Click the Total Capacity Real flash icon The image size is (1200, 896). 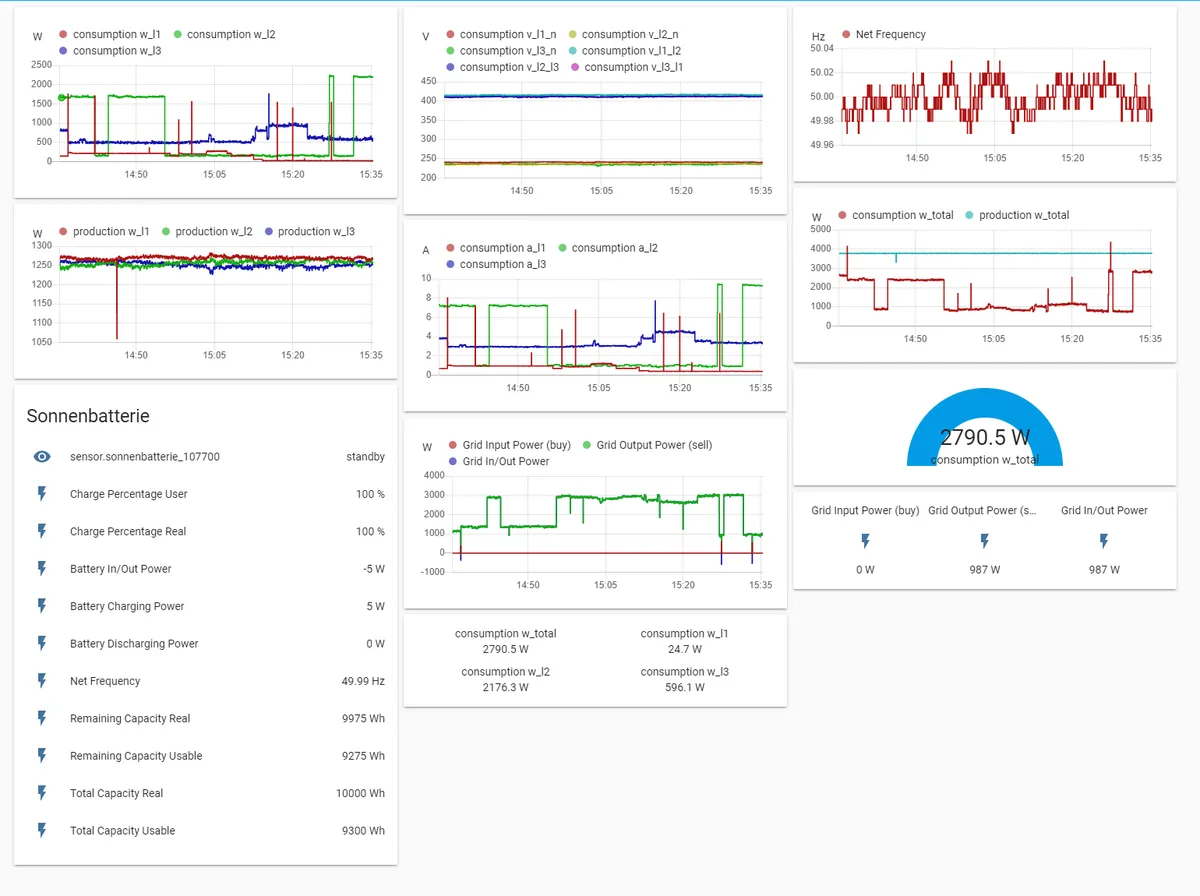point(42,793)
